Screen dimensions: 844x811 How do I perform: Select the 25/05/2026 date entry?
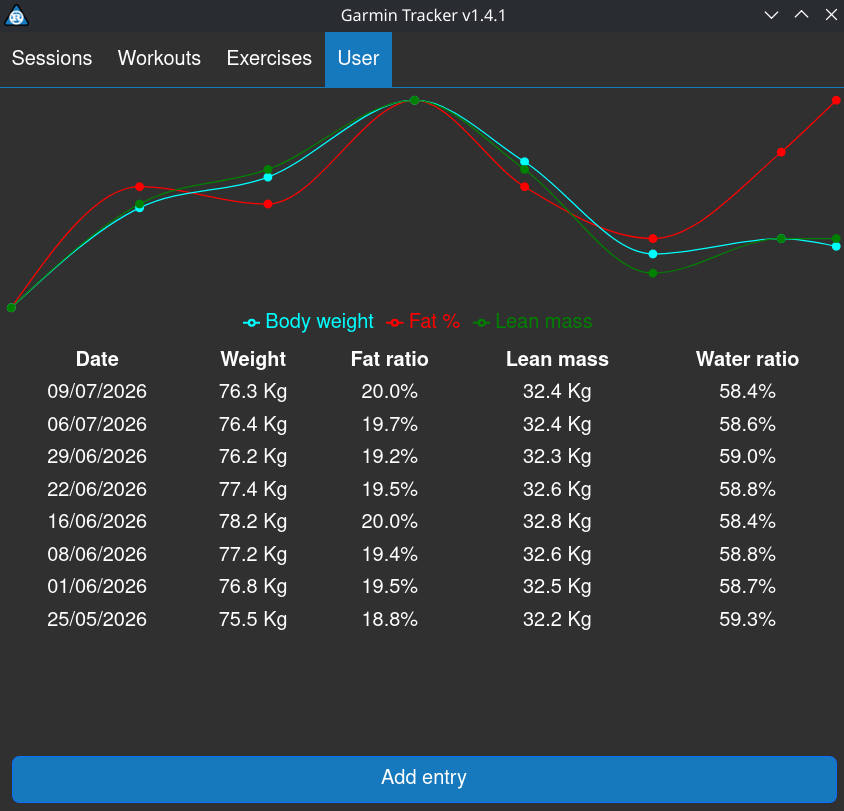[x=97, y=619]
